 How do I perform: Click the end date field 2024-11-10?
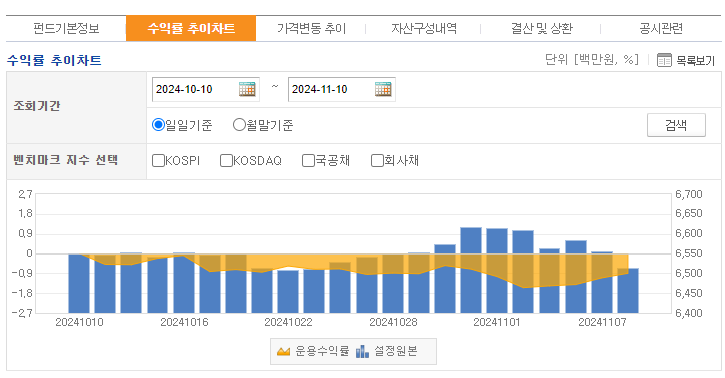pyautogui.click(x=342, y=89)
